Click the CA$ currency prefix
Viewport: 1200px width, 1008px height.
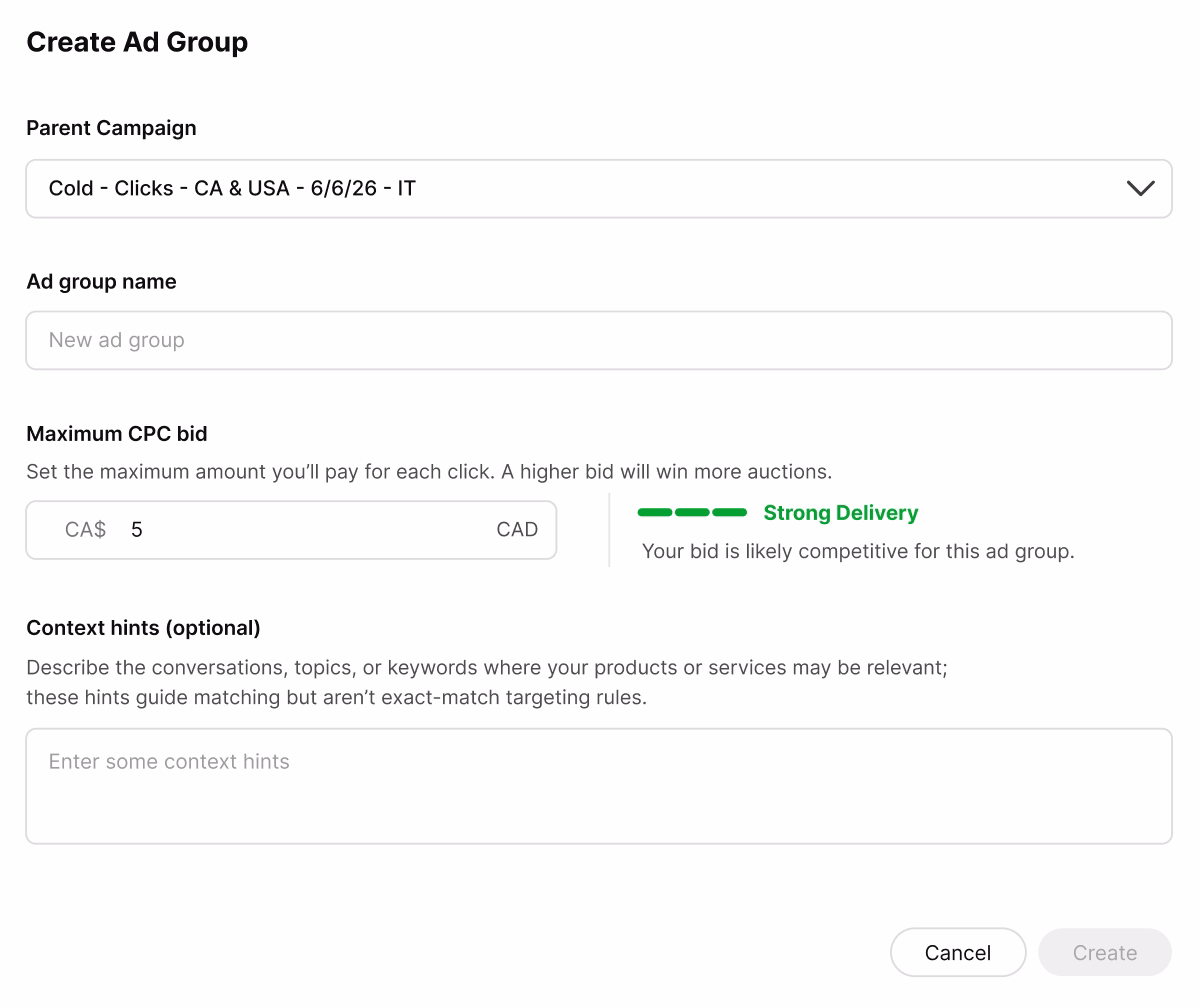pyautogui.click(x=85, y=530)
